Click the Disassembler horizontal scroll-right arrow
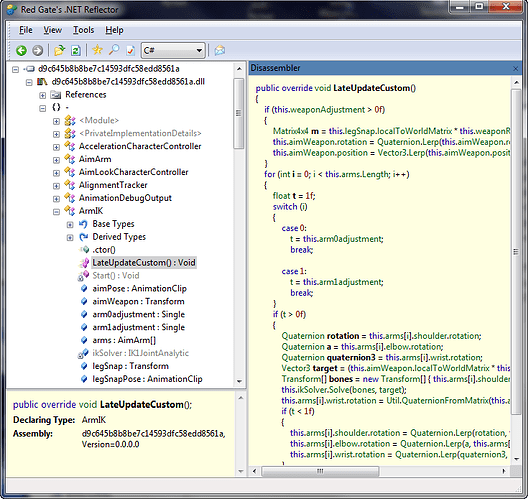The image size is (528, 499). coord(504,471)
